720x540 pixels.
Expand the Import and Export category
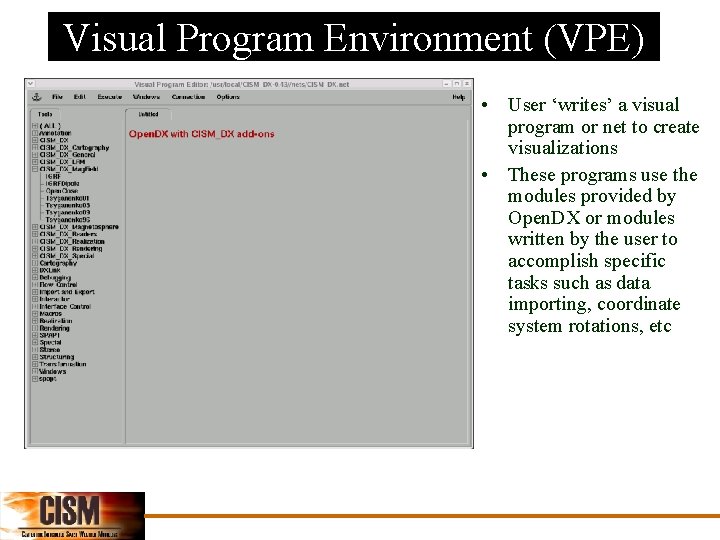click(x=35, y=292)
